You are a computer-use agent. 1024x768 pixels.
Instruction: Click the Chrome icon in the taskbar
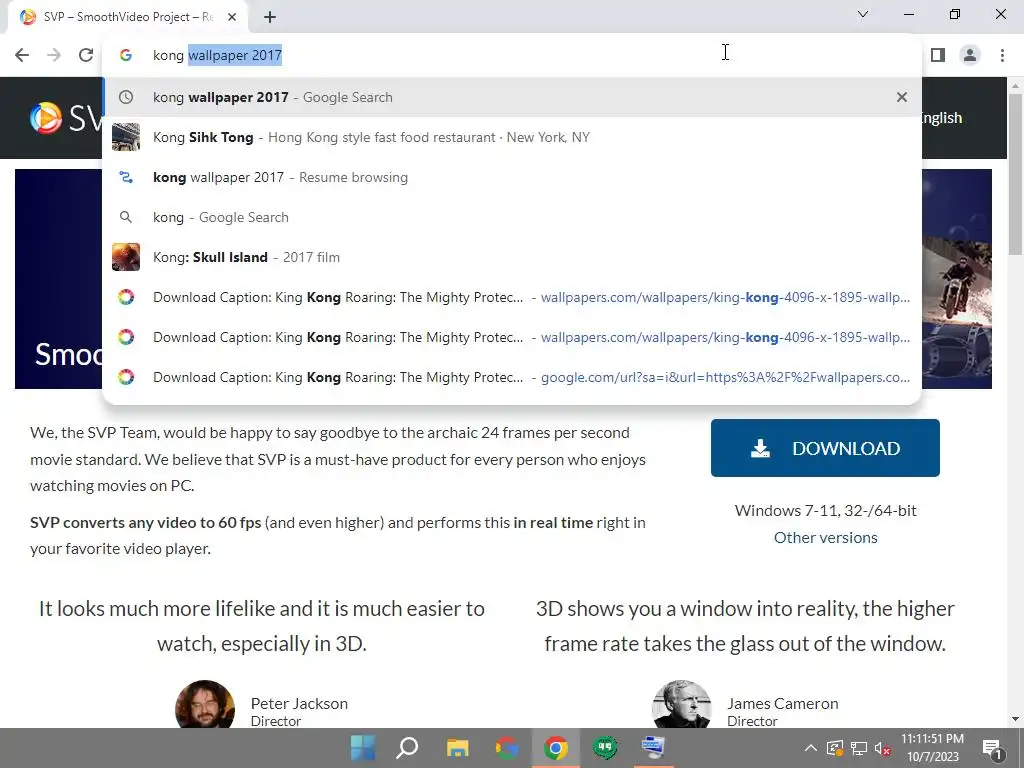tap(556, 748)
